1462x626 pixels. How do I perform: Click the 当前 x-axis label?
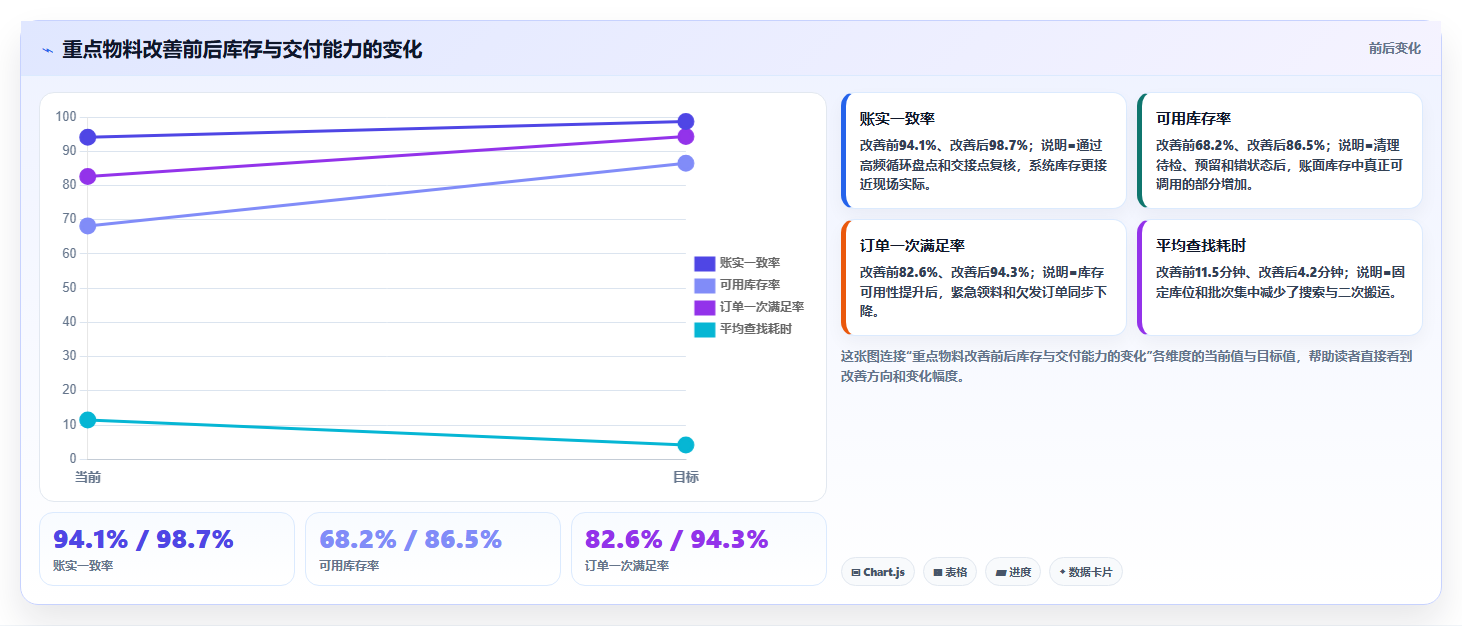(88, 478)
